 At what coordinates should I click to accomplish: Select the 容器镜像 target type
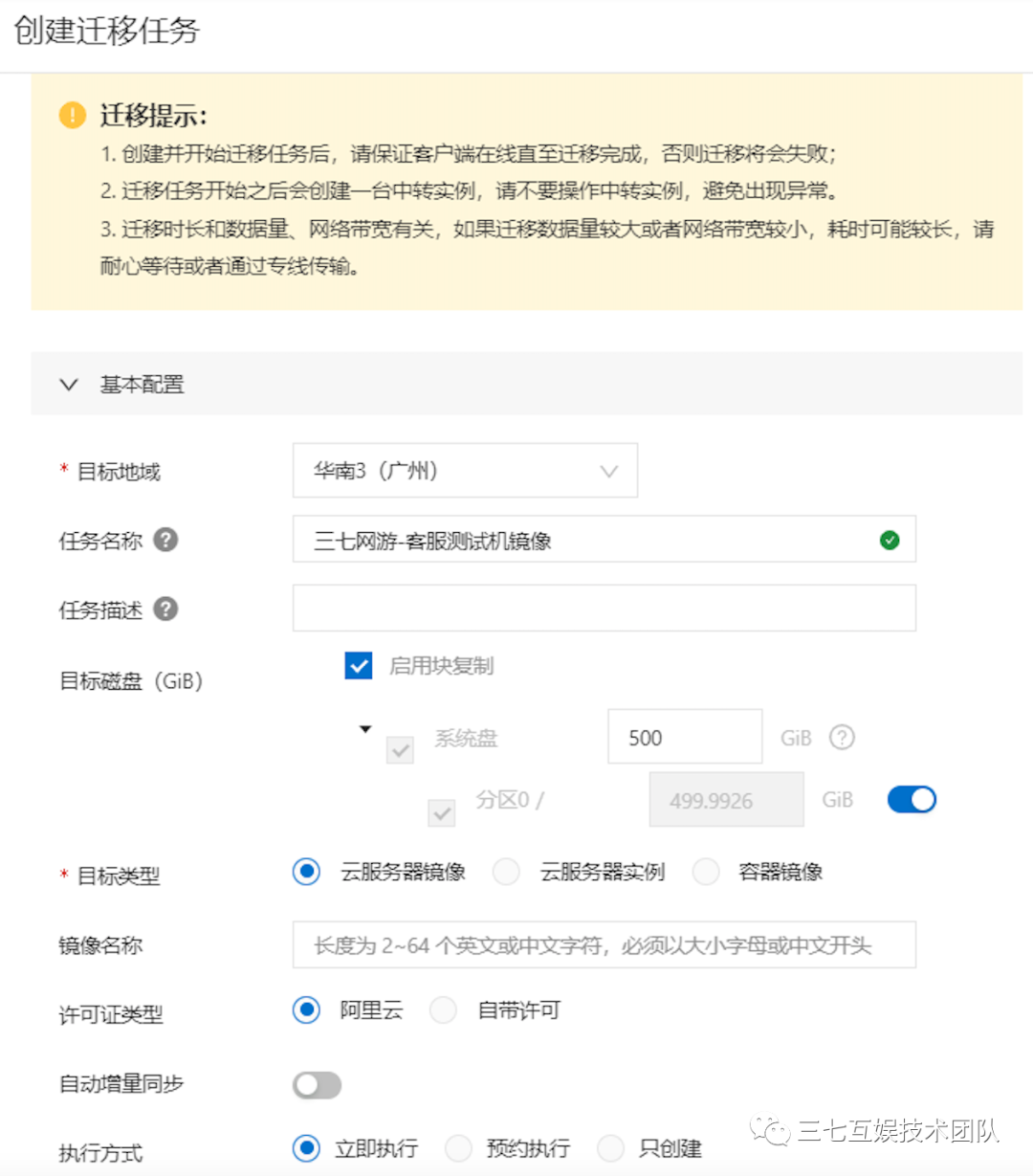(x=706, y=872)
